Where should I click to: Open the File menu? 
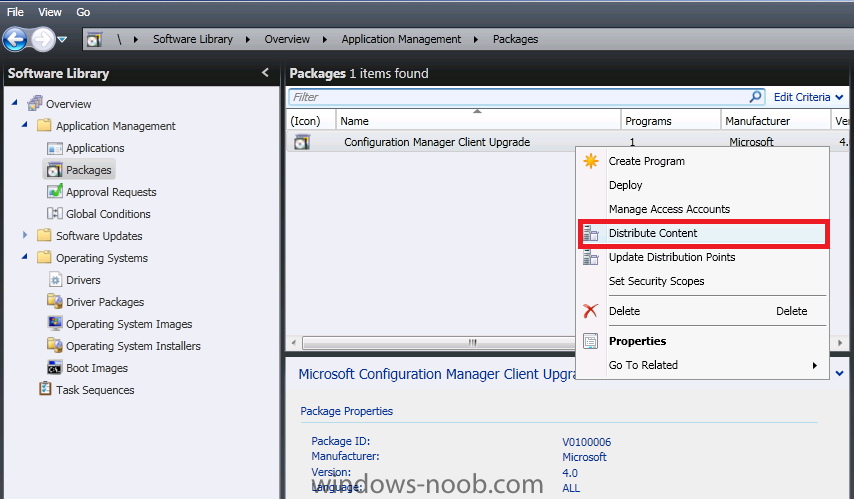point(15,12)
